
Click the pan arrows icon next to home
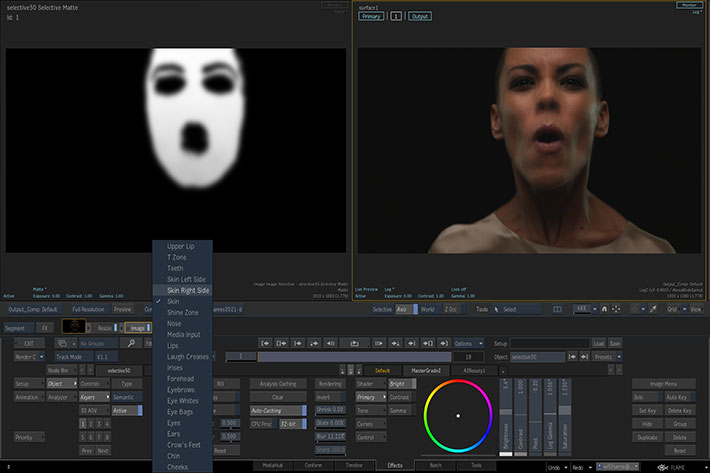point(616,309)
